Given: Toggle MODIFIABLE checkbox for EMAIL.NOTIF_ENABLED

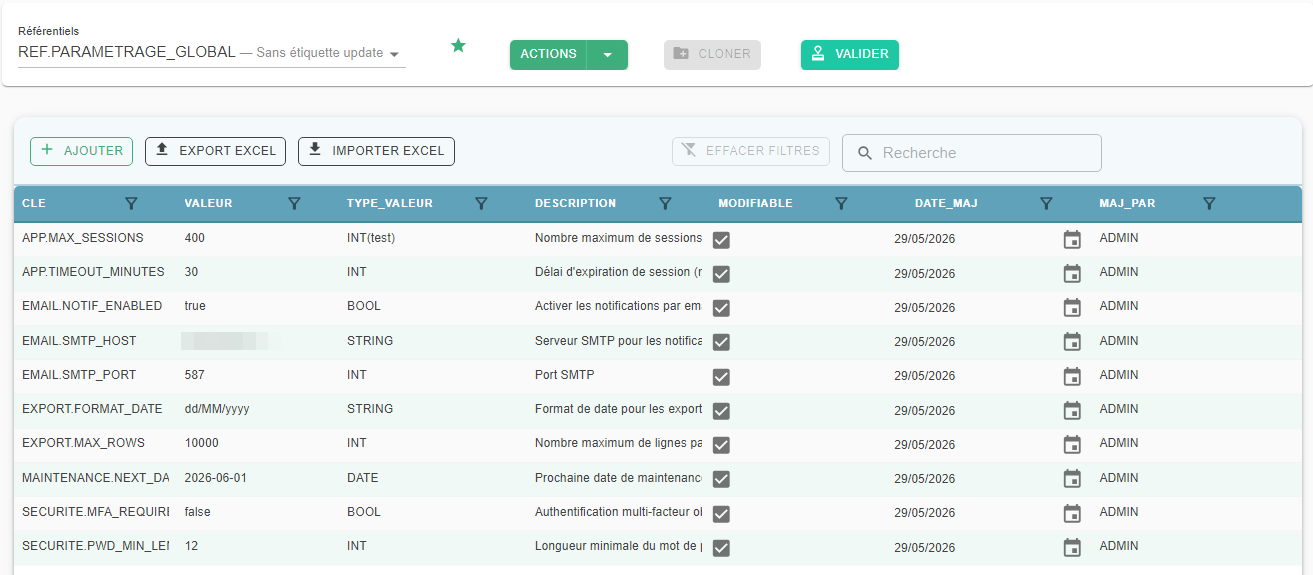Looking at the screenshot, I should 721,308.
